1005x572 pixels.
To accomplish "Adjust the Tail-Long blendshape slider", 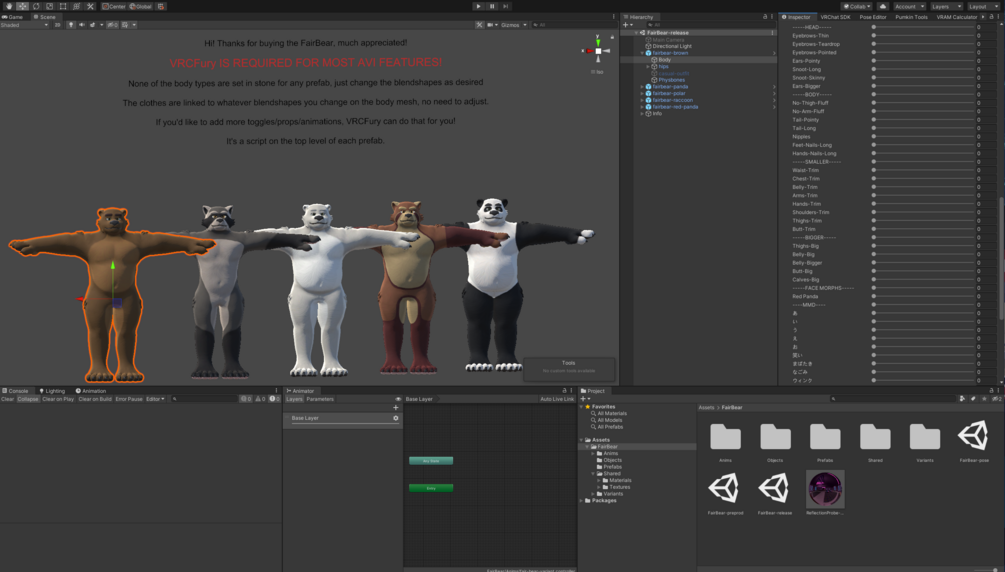I will click(x=923, y=128).
